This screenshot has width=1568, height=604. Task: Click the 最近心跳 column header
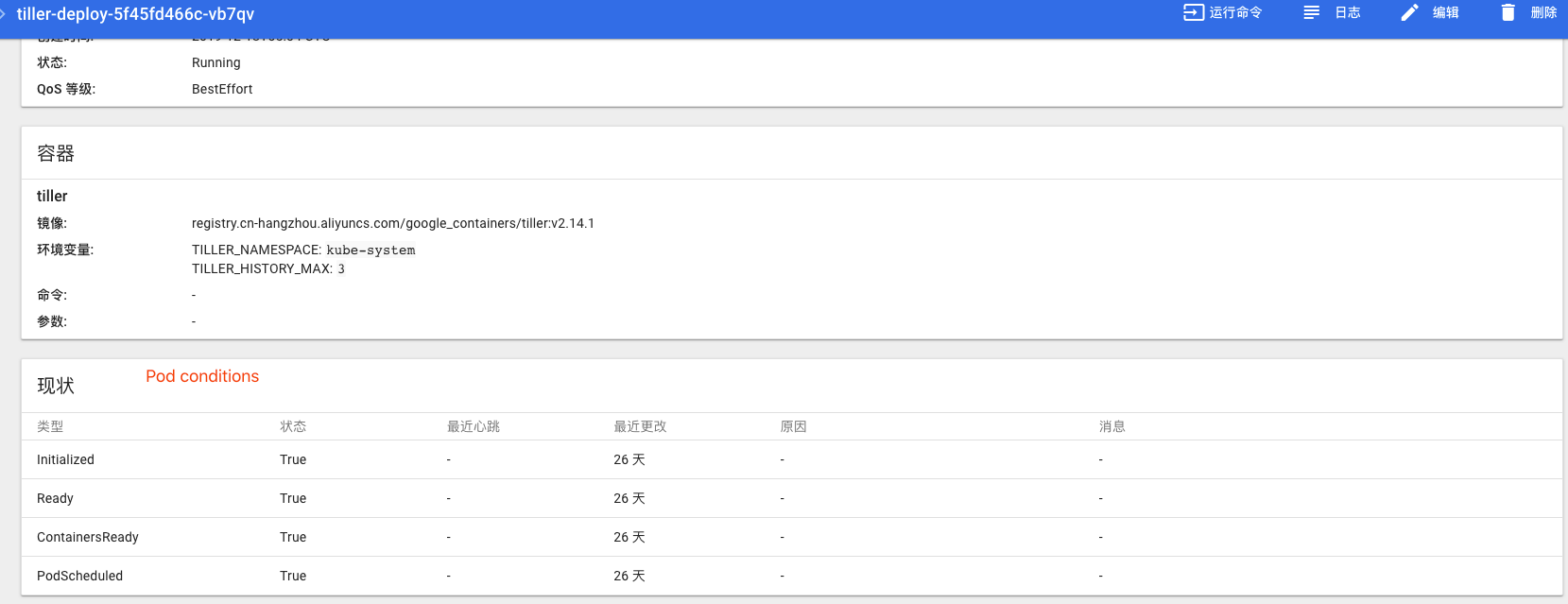474,426
